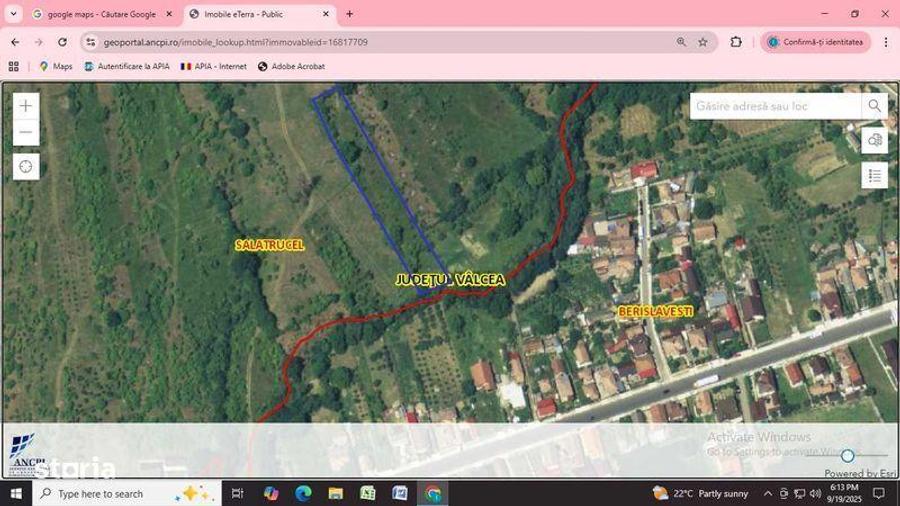Open the weather widget '22°C Partly sunny'
Screen dimensions: 900x506
point(702,493)
